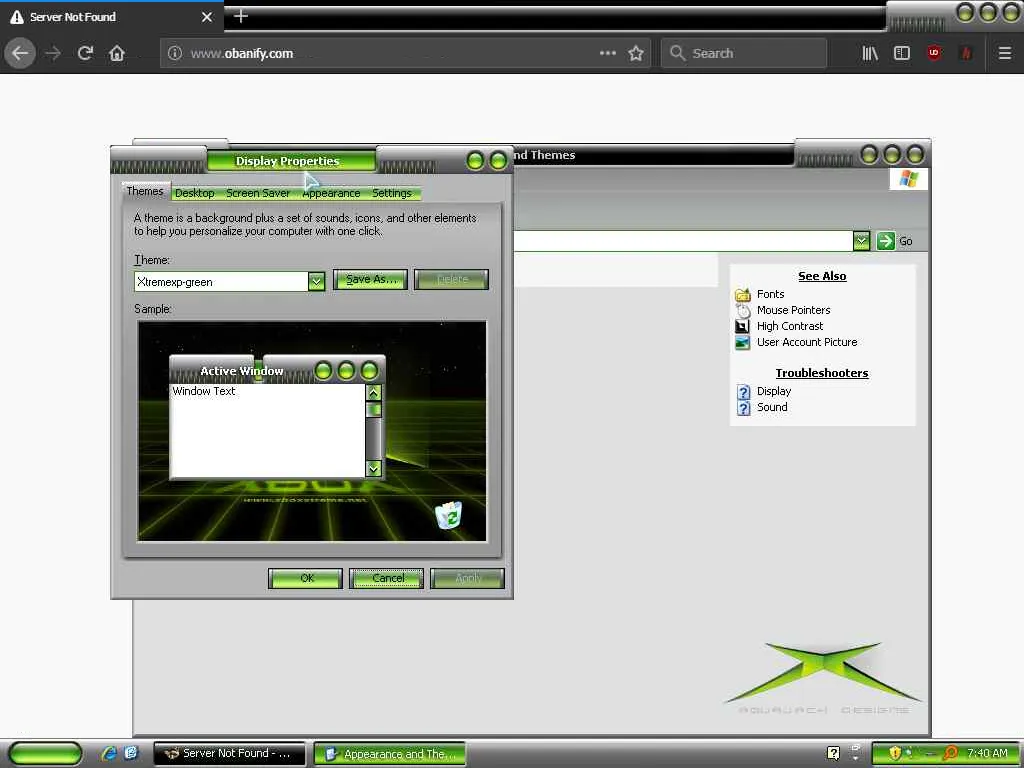
Task: Click the taskbar help question icon
Action: pyautogui.click(x=833, y=753)
